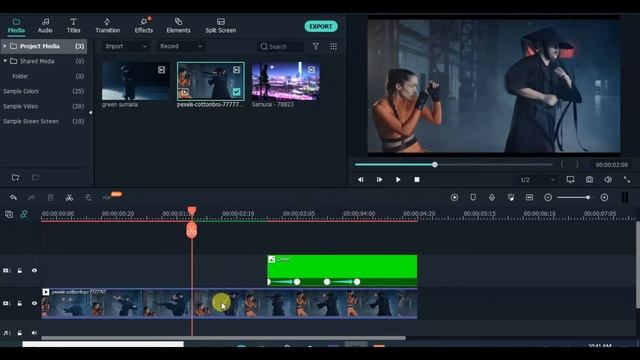Open the Effects tab

pyautogui.click(x=144, y=25)
